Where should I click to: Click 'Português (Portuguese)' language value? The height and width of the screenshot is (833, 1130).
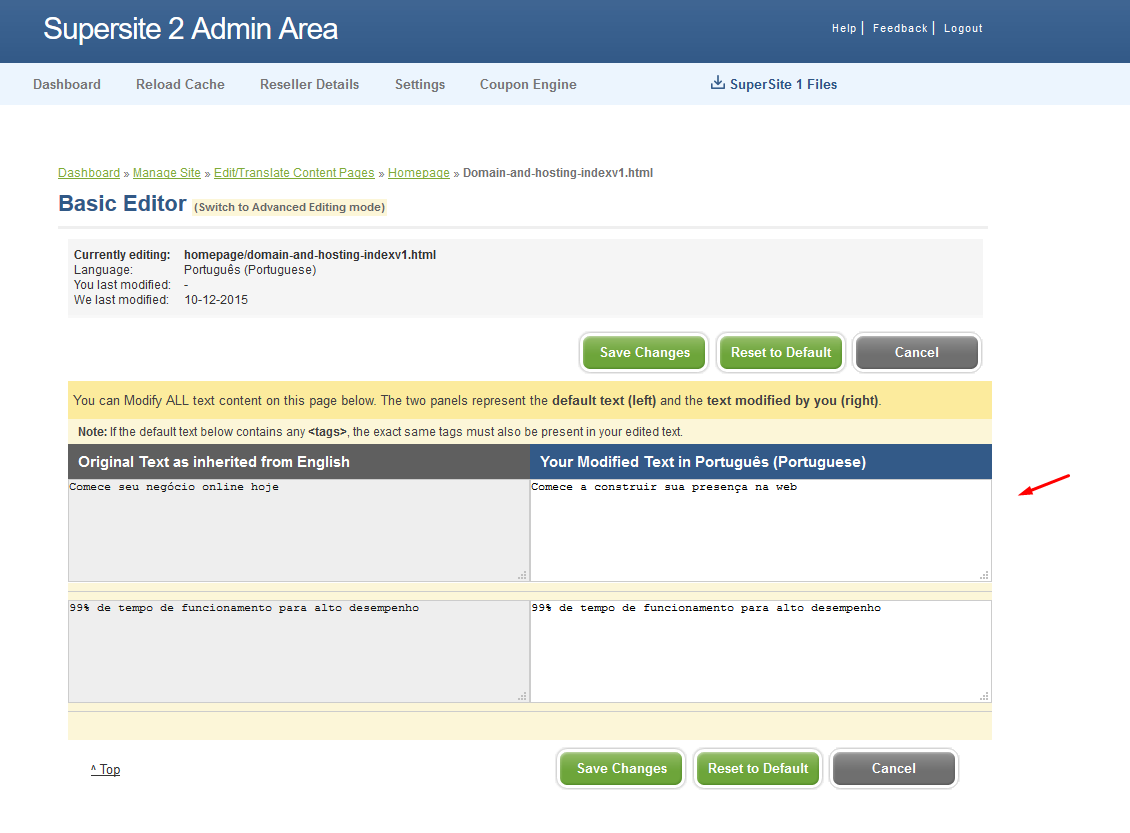[250, 270]
